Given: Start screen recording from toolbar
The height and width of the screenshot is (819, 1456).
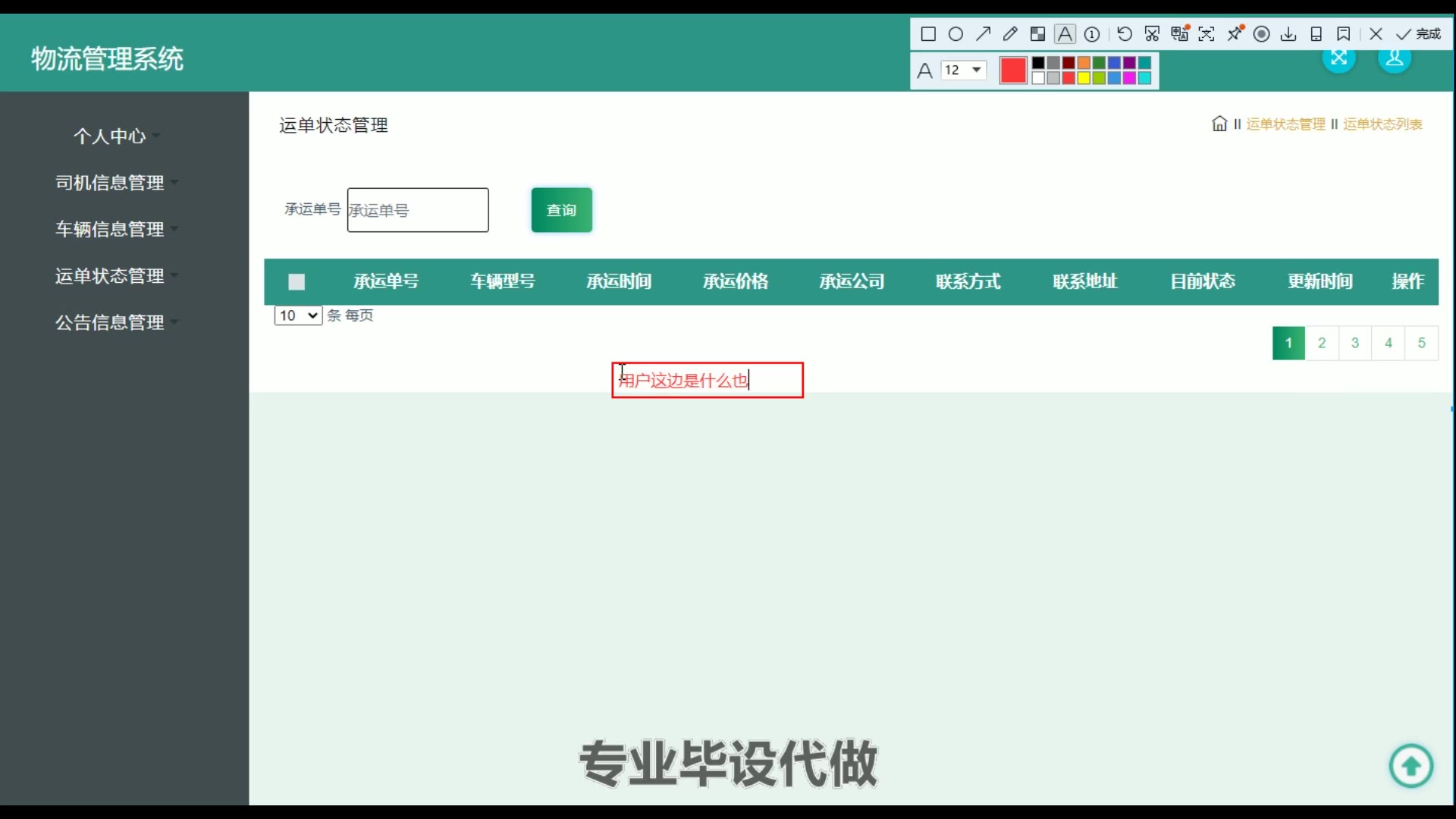Looking at the screenshot, I should [x=1262, y=34].
